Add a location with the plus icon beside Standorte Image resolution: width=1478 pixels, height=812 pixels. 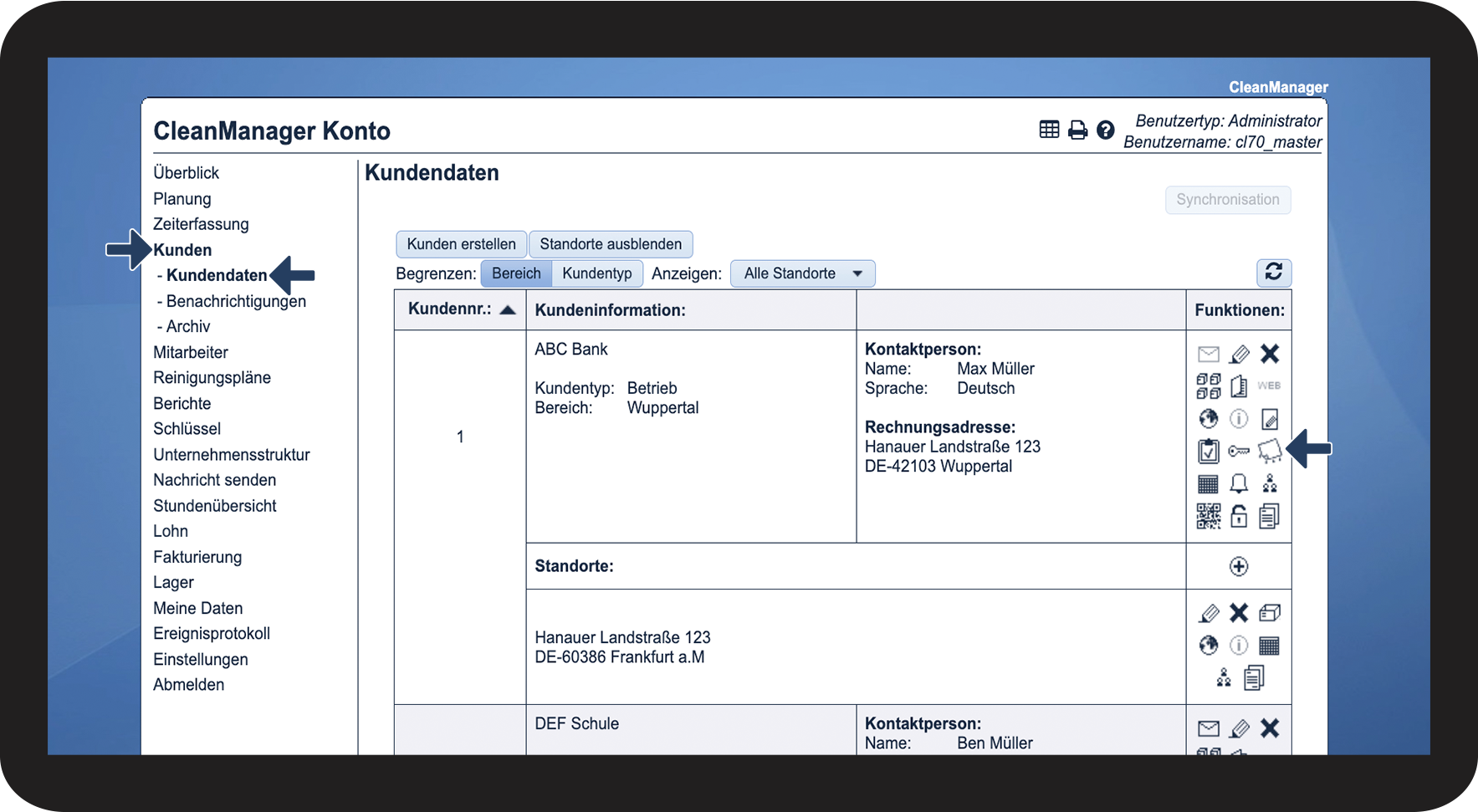1239,566
